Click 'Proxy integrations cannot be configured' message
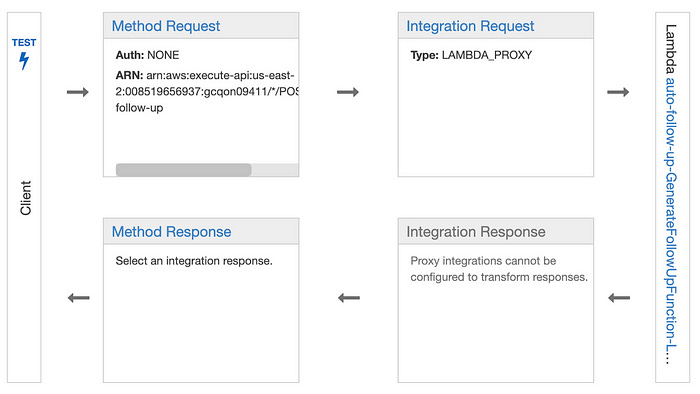Viewport: 700px width, 394px height. [499, 269]
